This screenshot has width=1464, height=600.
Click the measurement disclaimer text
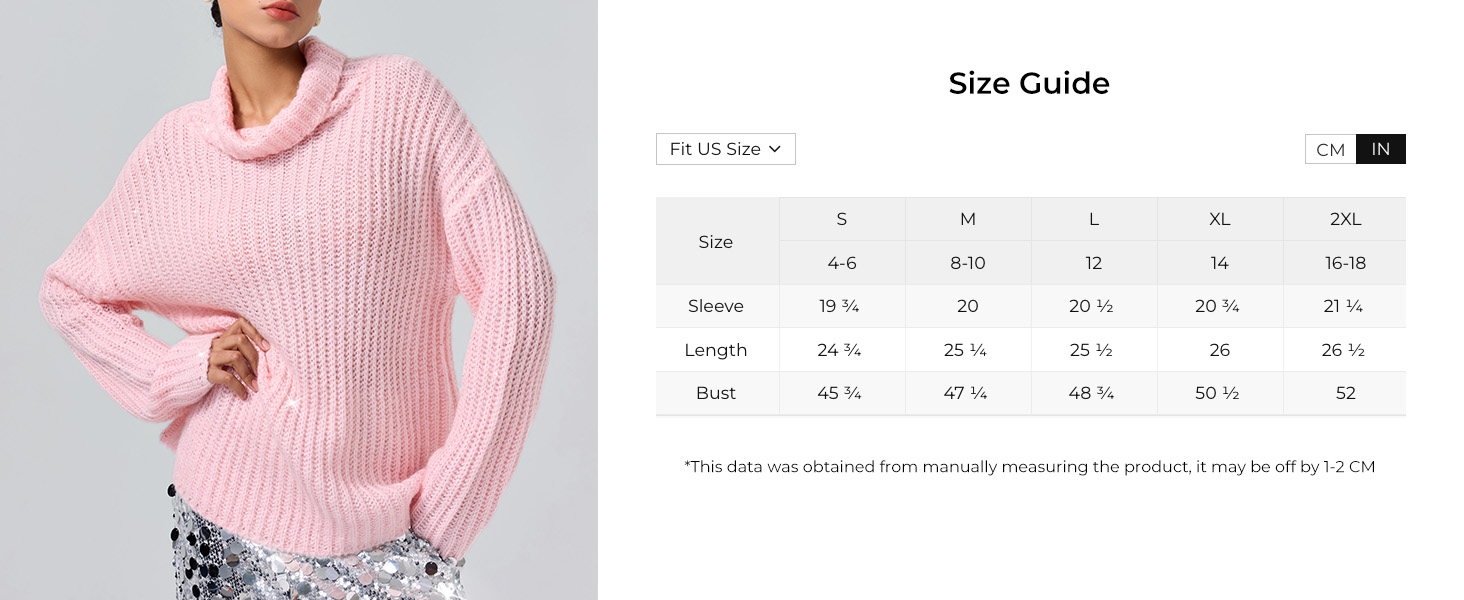(1029, 467)
